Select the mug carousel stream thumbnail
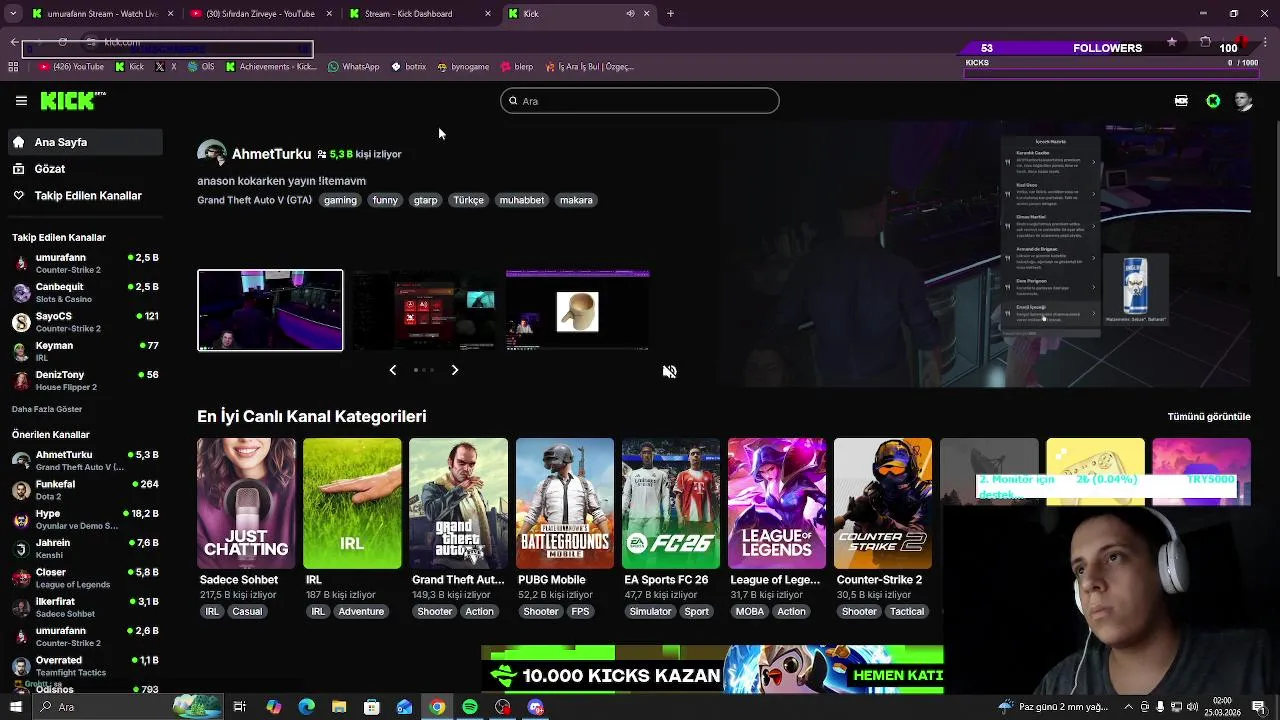The width and height of the screenshot is (1280, 720). tap(577, 310)
